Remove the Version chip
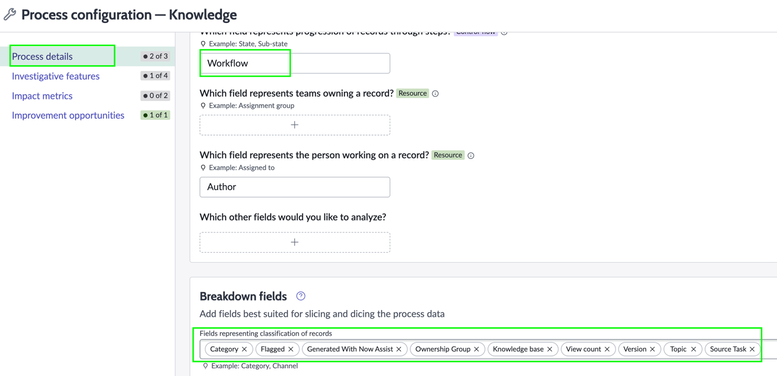 coord(653,349)
